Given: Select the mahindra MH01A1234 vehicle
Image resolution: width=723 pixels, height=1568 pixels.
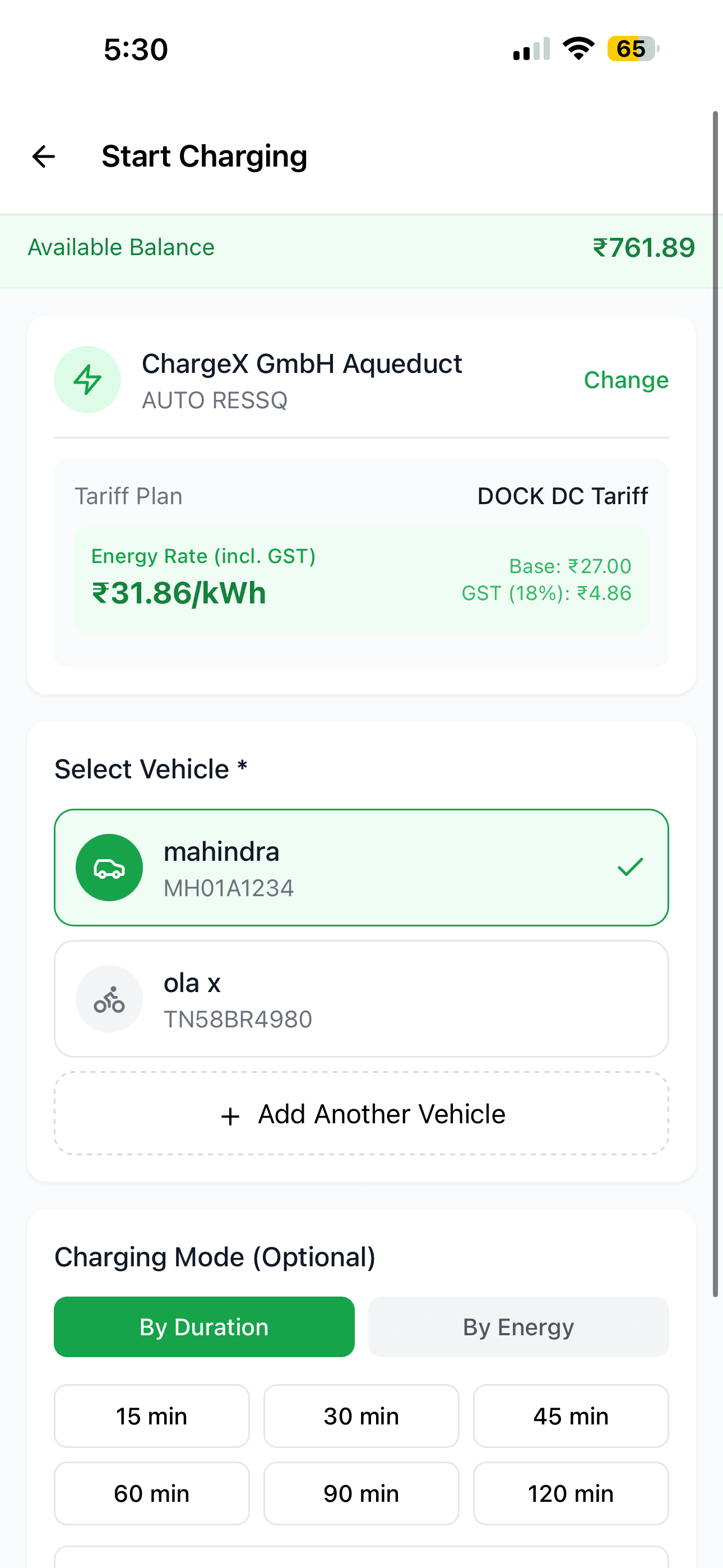Looking at the screenshot, I should click(x=361, y=868).
